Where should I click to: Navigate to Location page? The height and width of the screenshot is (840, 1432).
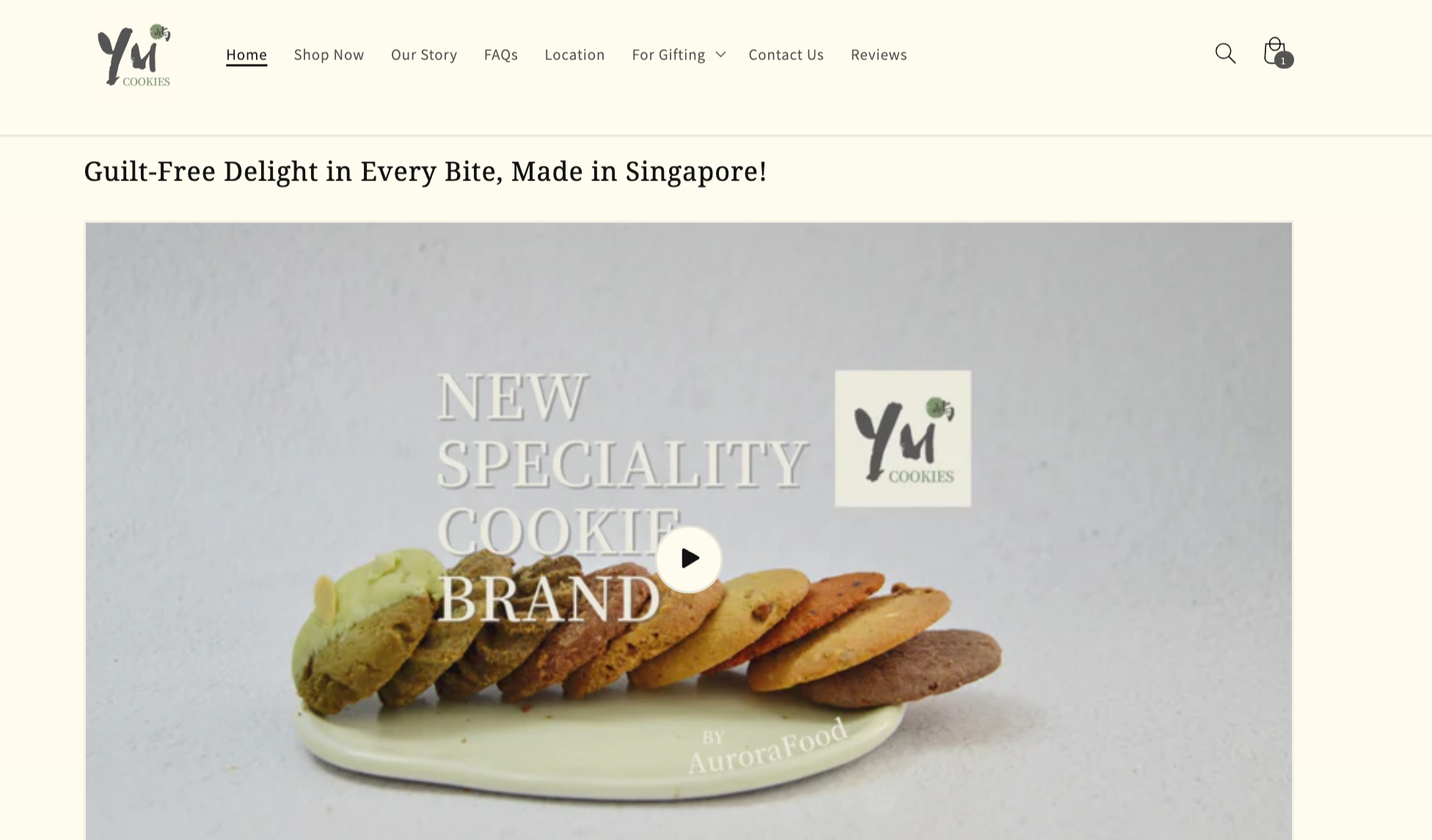point(574,54)
